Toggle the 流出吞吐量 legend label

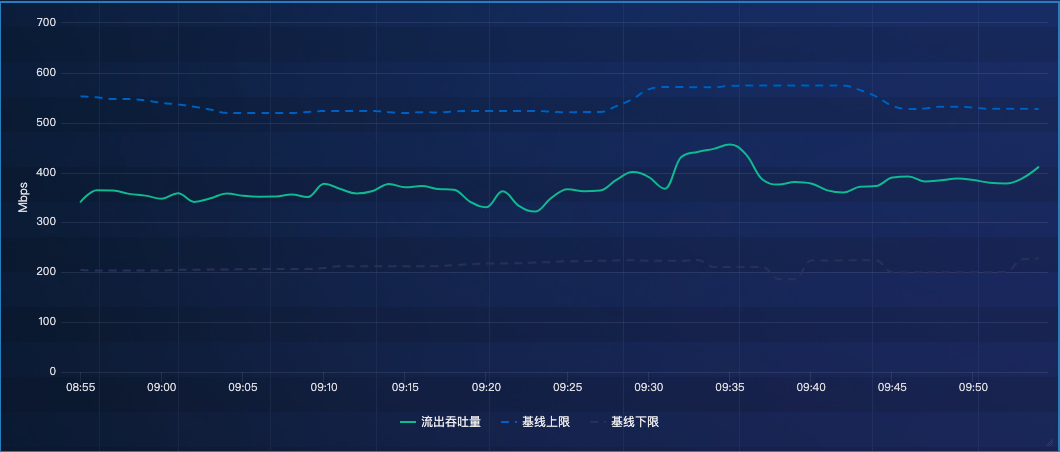tap(451, 422)
